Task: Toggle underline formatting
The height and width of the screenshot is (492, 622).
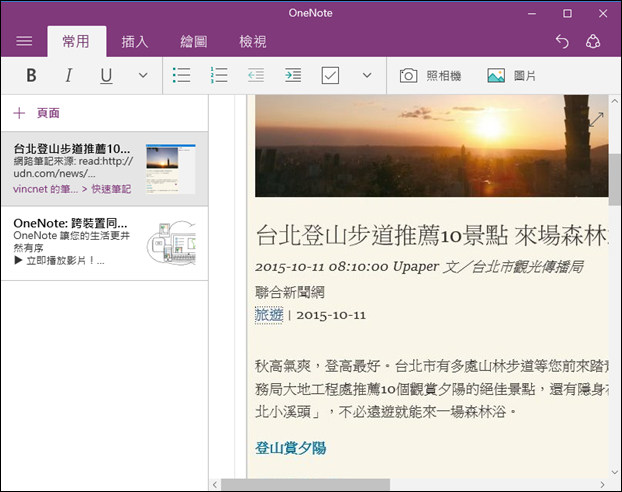Action: [106, 75]
